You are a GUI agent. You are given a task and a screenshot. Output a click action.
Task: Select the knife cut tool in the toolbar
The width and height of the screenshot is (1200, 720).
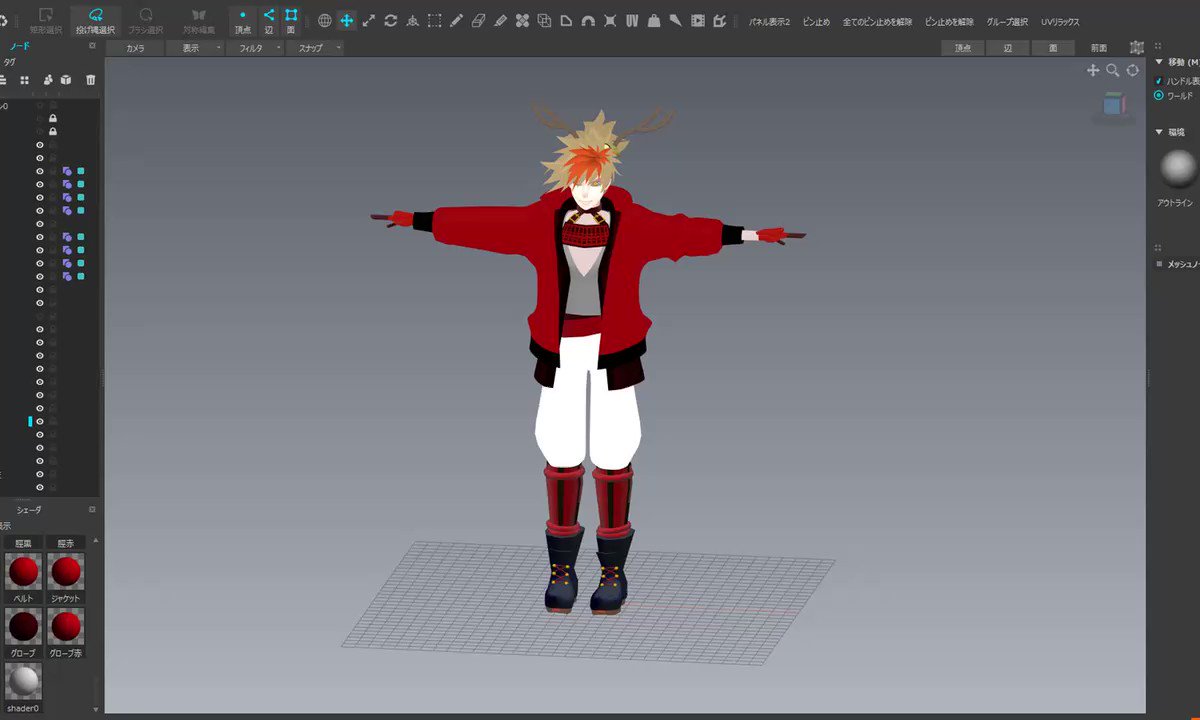(x=676, y=20)
